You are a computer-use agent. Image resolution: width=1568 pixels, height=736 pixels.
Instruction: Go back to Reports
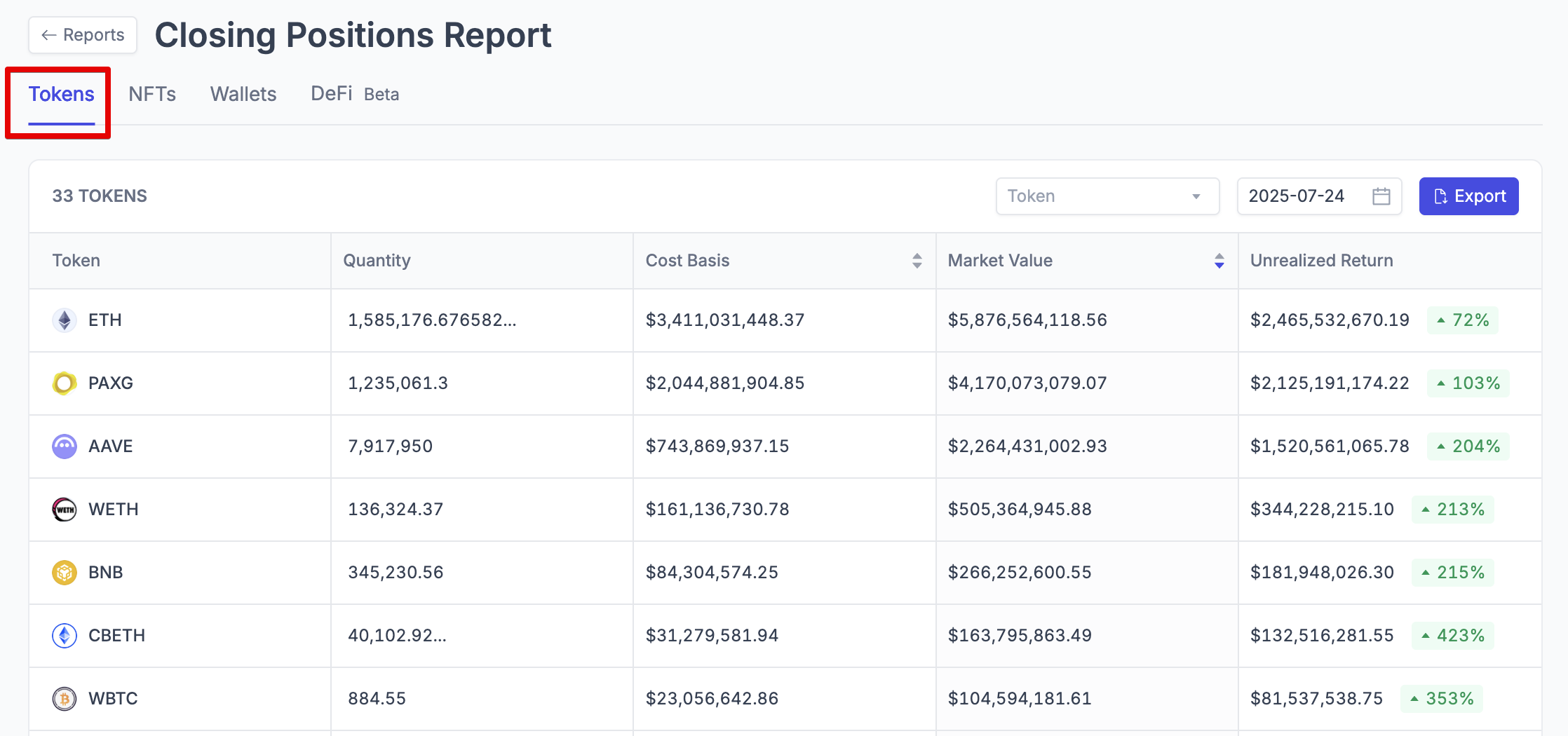[x=83, y=35]
